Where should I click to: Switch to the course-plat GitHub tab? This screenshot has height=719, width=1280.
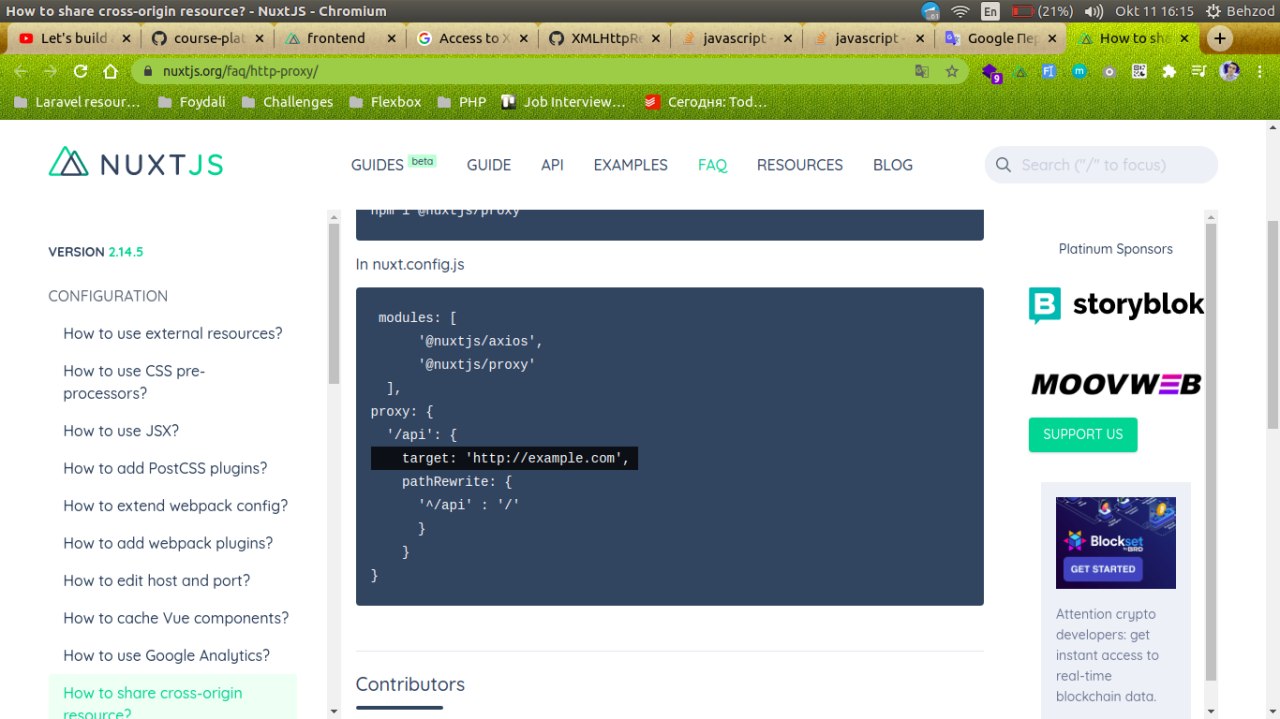205,39
